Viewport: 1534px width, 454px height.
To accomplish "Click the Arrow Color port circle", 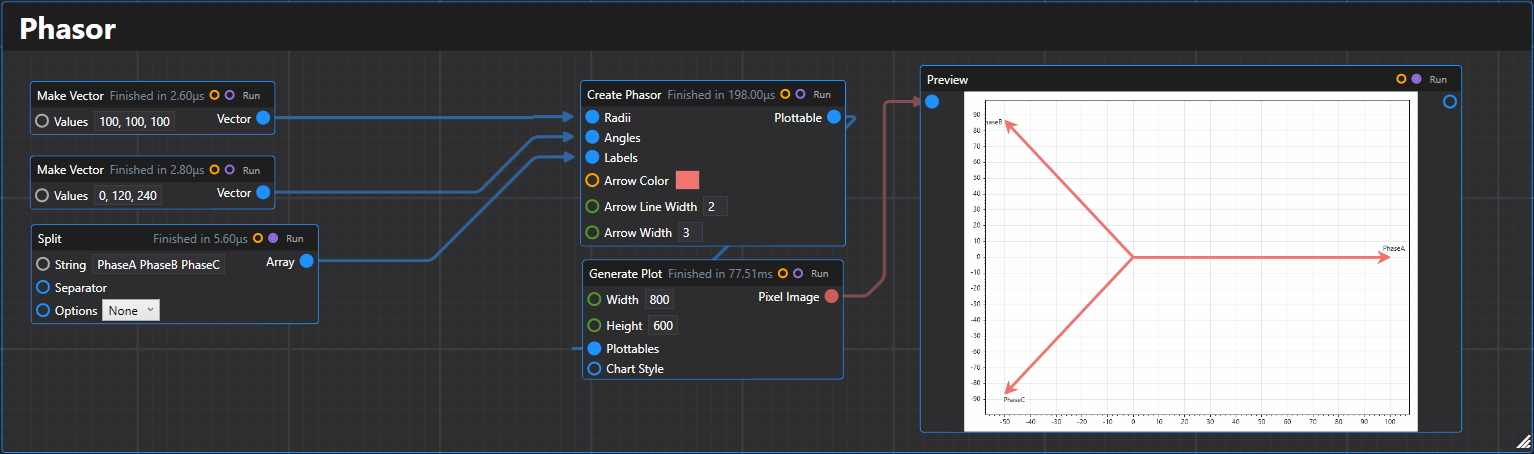I will click(x=592, y=181).
